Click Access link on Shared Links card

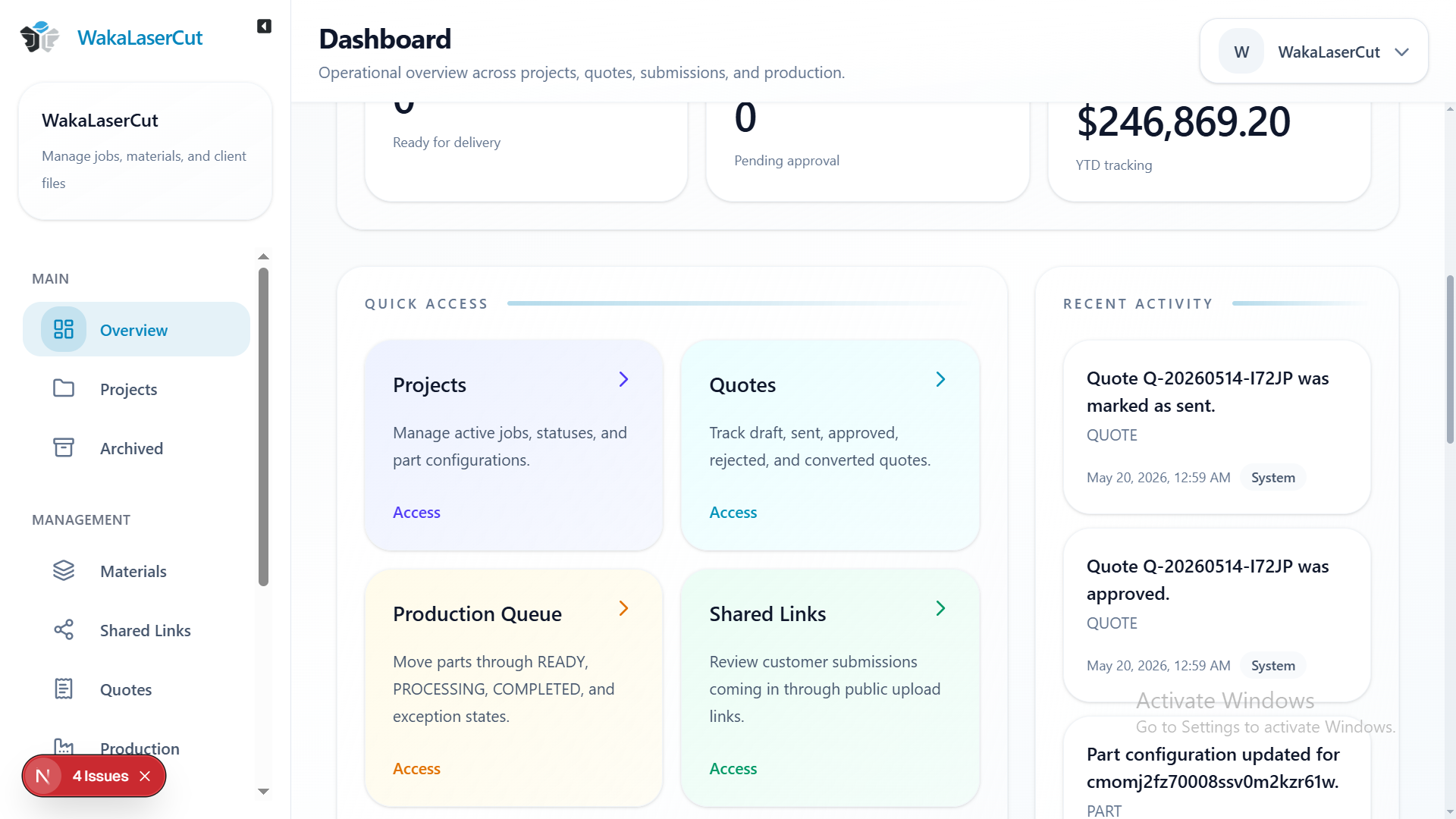coord(733,768)
